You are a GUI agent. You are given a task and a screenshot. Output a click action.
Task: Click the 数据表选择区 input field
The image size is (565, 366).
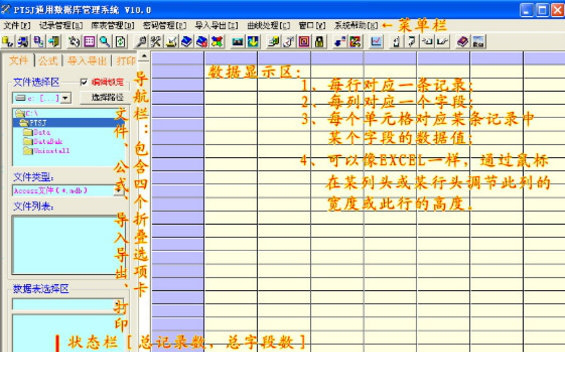68,304
